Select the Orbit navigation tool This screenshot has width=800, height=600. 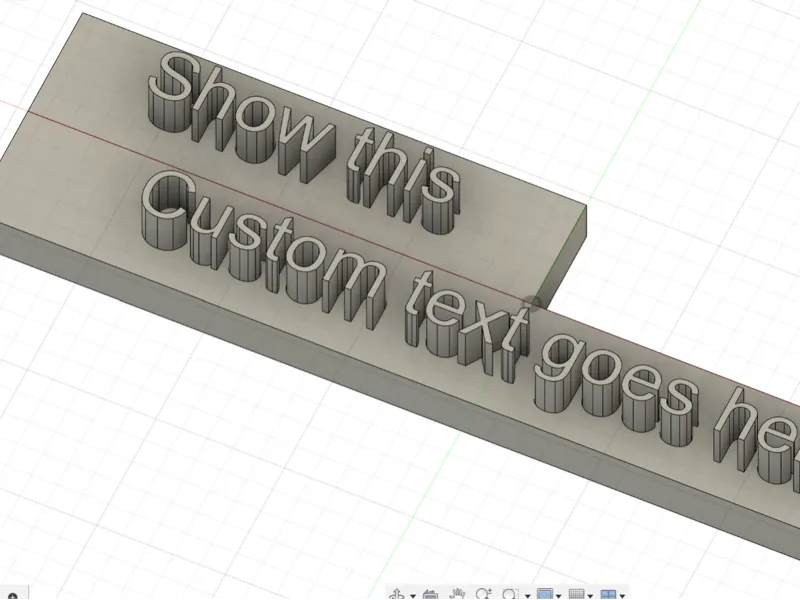[x=397, y=594]
